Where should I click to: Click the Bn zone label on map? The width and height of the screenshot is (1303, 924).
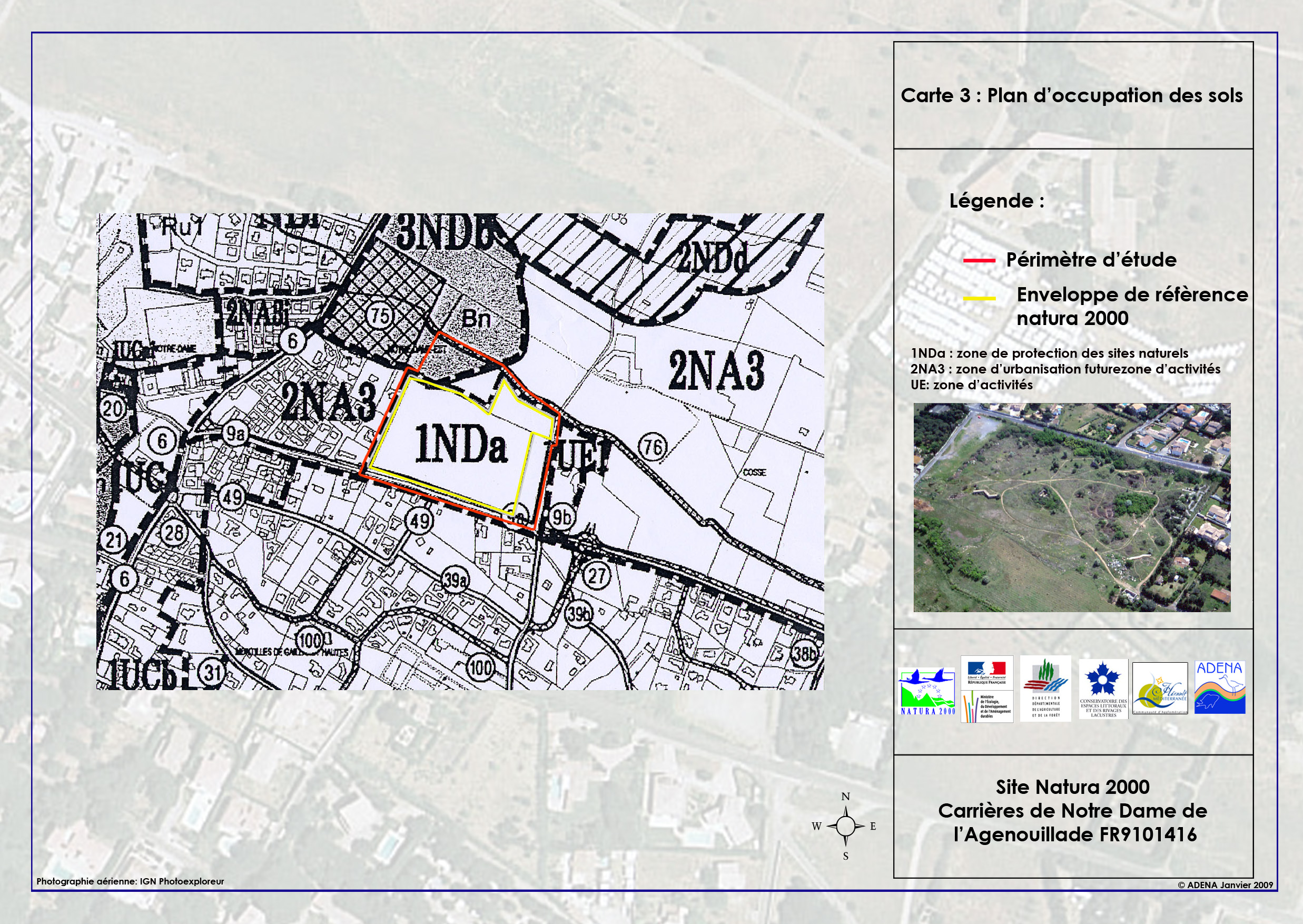(x=476, y=319)
